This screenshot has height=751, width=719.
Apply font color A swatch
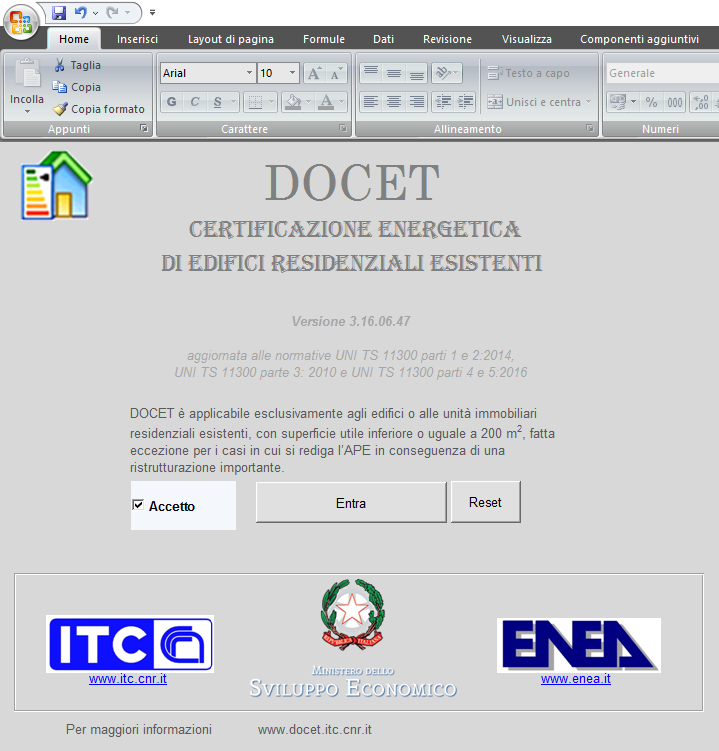[326, 102]
